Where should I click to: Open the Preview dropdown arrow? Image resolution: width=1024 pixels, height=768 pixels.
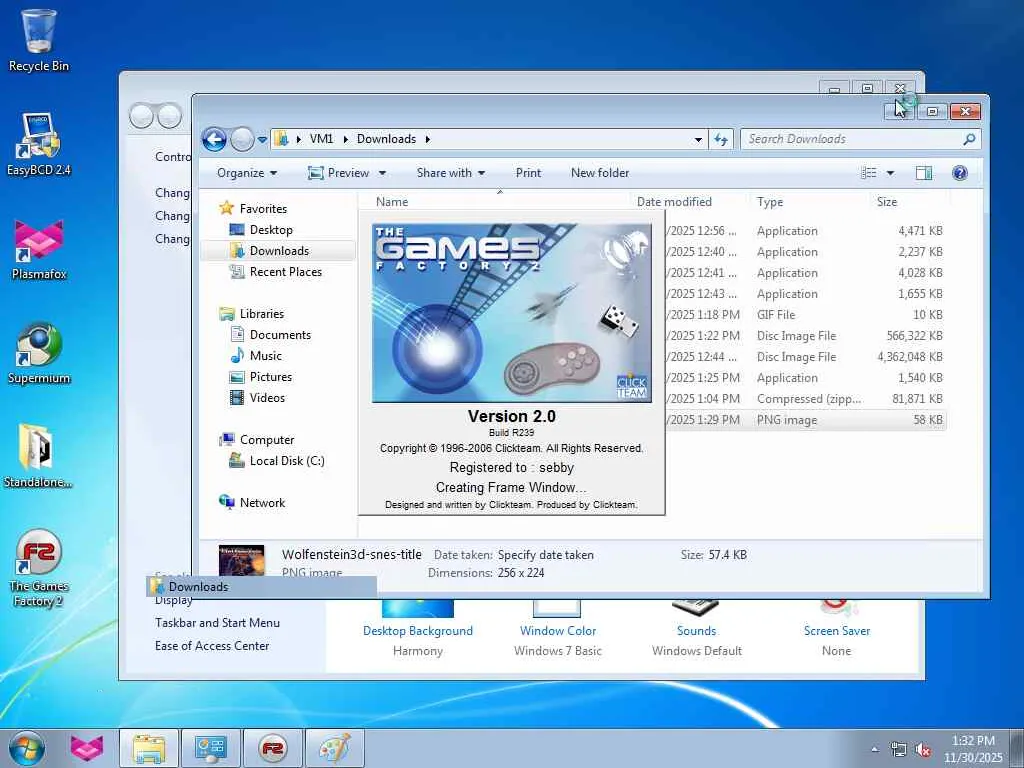[x=382, y=173]
